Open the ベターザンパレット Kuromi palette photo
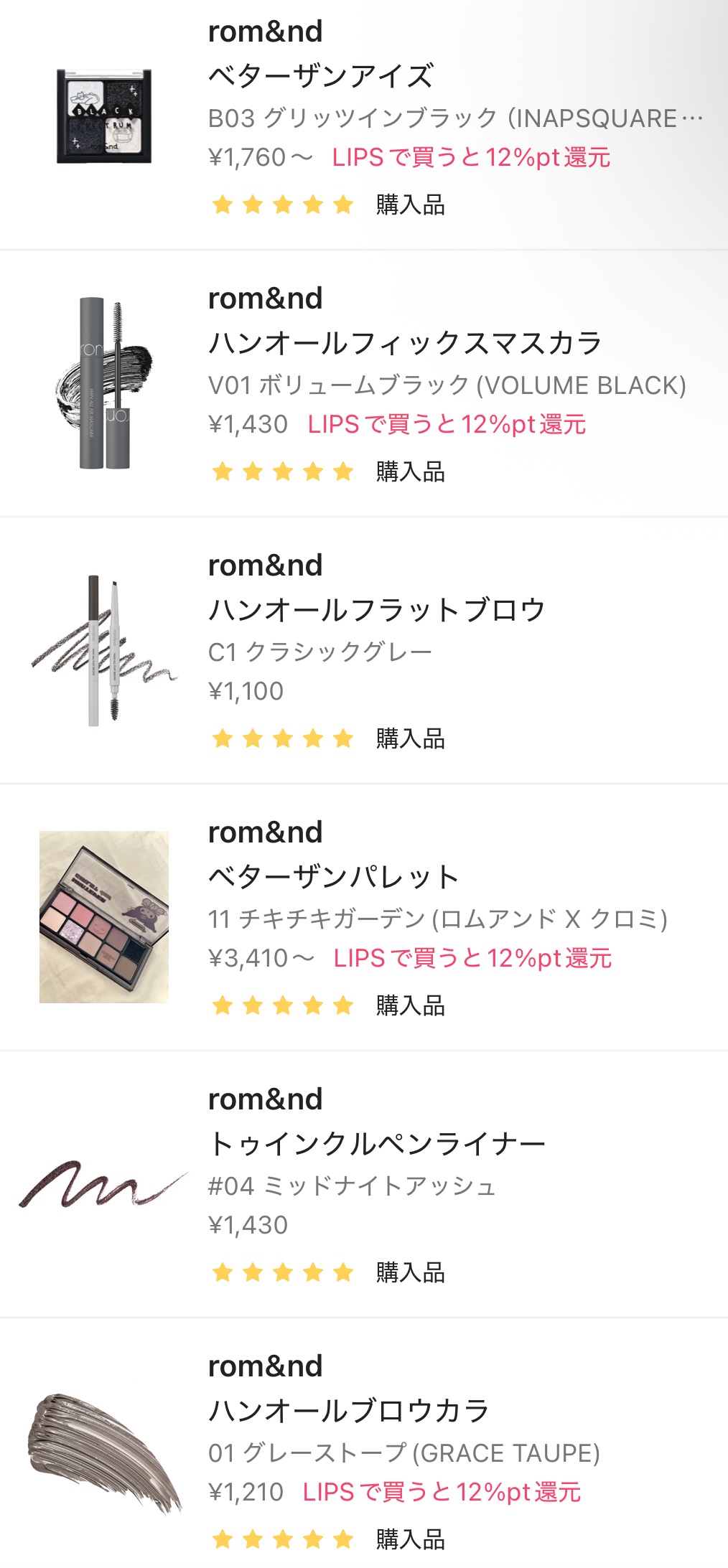This screenshot has width=728, height=1568. pyautogui.click(x=104, y=916)
